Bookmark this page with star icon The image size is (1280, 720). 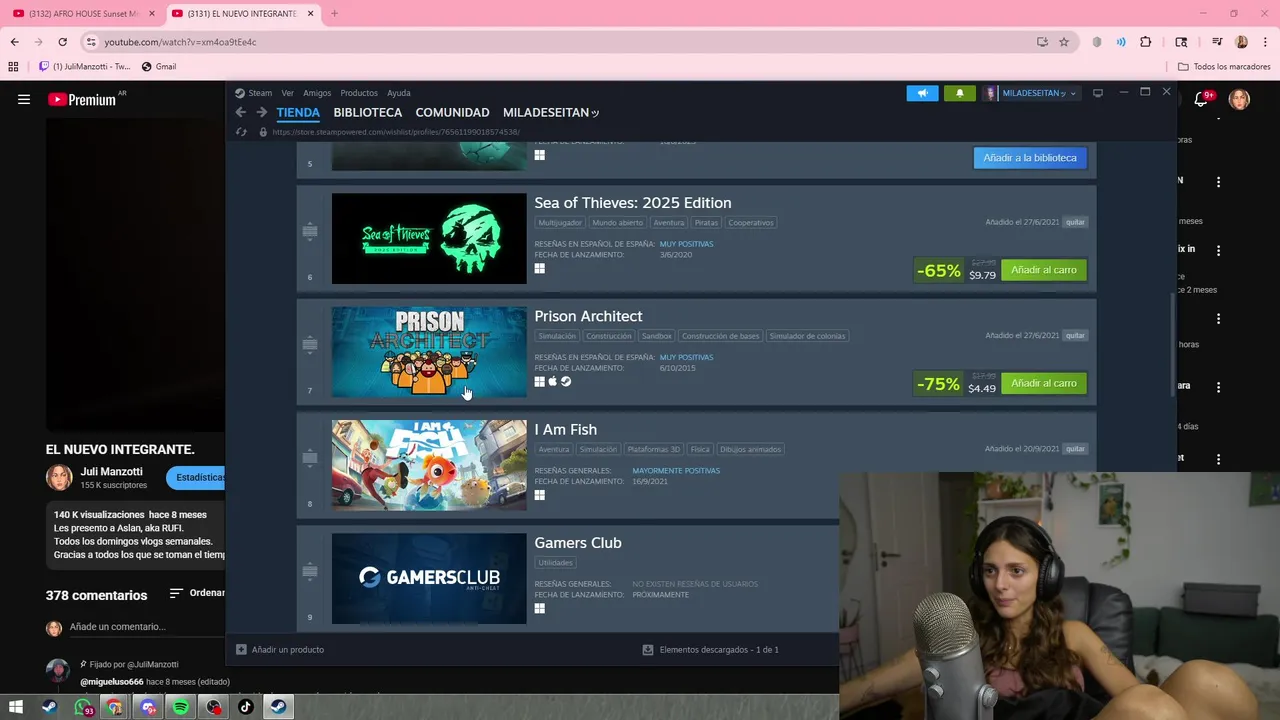[1064, 42]
